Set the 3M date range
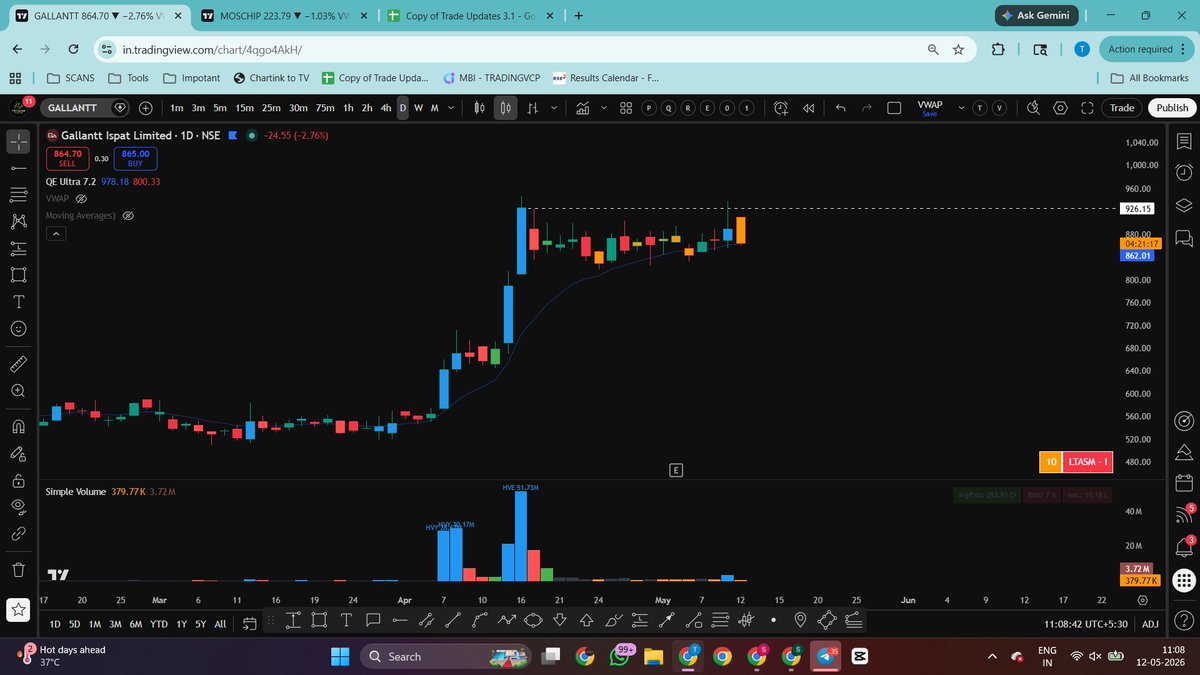Viewport: 1200px width, 675px height. (116, 623)
